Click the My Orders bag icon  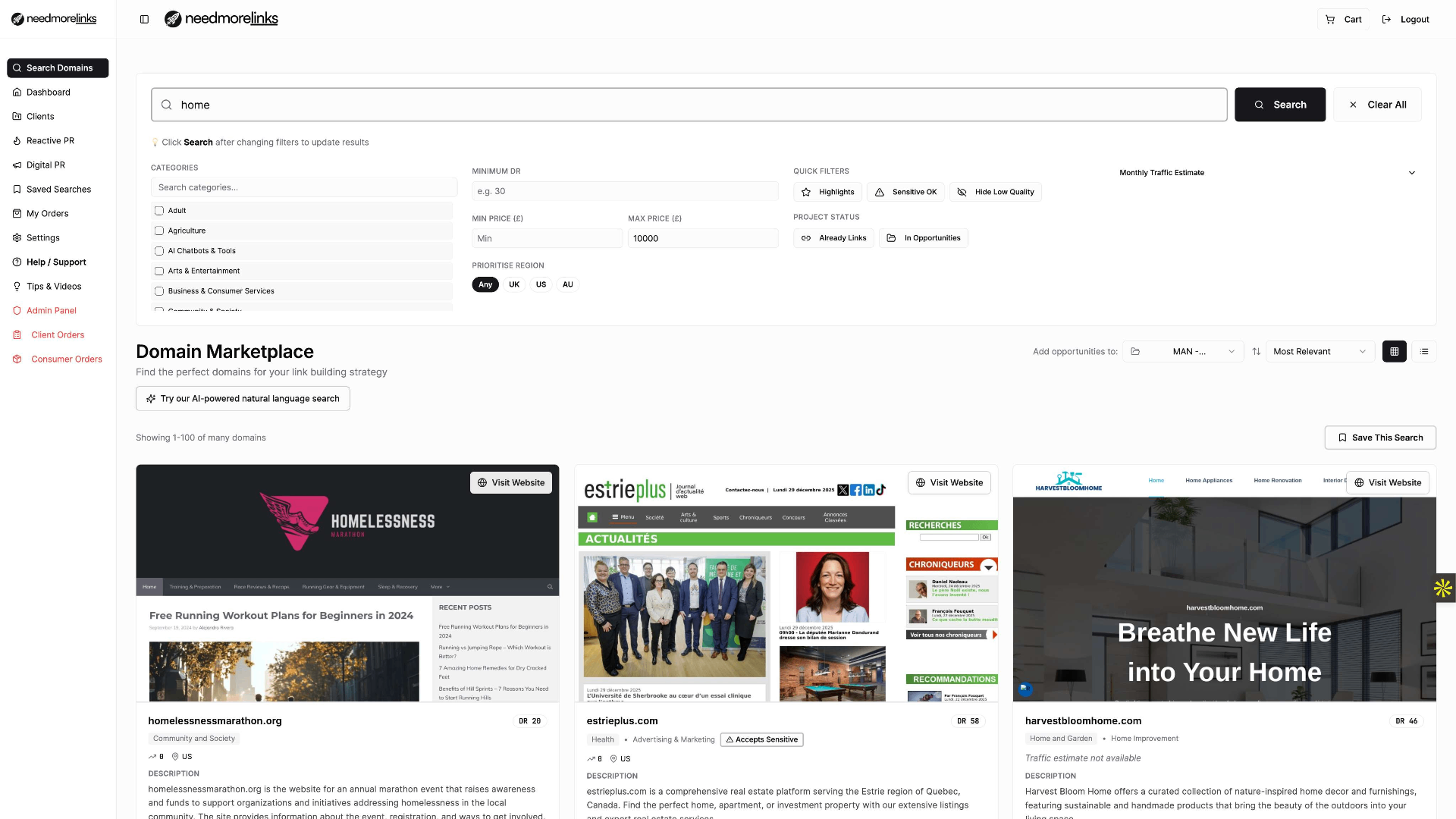coord(17,213)
